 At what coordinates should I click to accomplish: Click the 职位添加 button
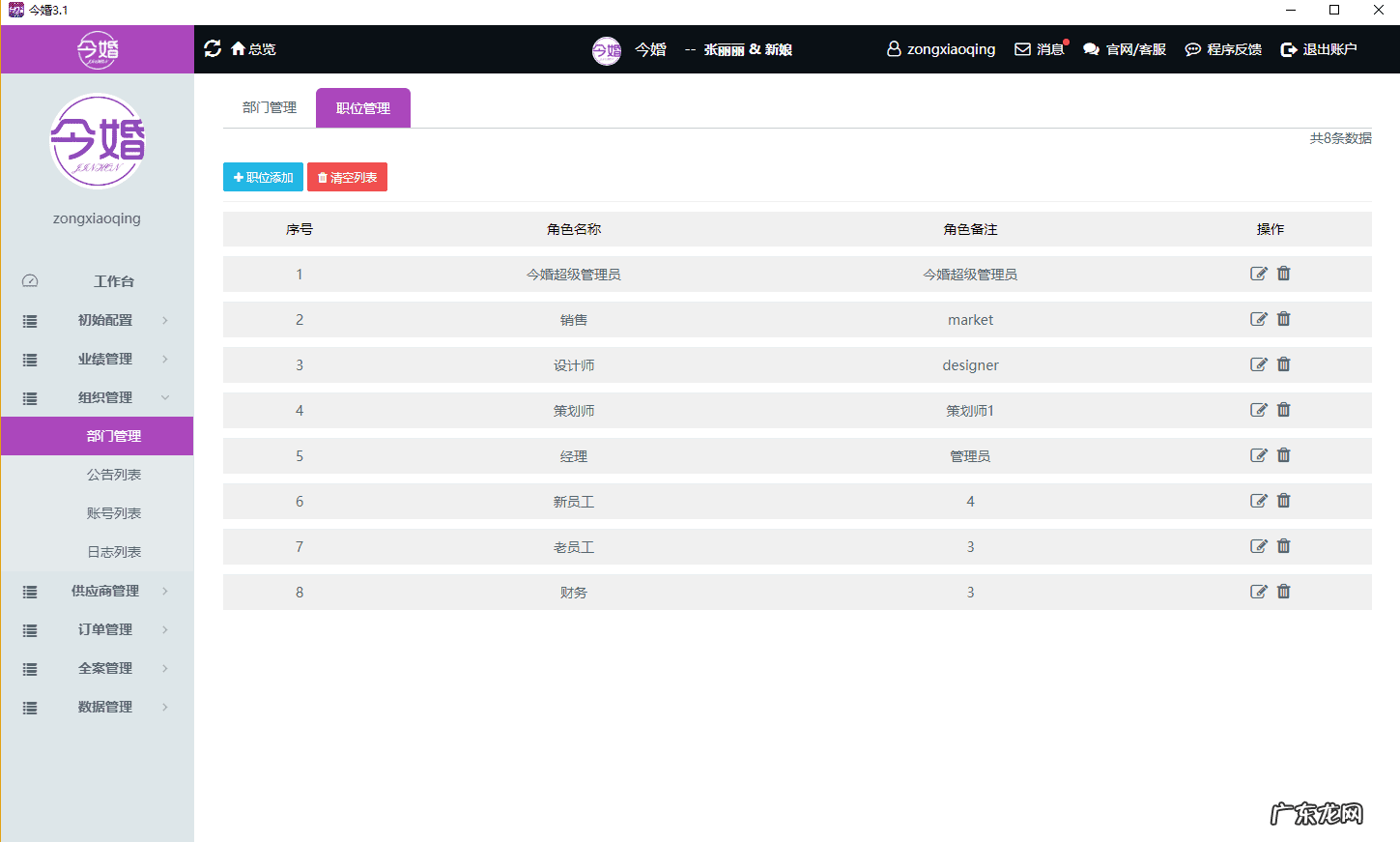point(263,177)
